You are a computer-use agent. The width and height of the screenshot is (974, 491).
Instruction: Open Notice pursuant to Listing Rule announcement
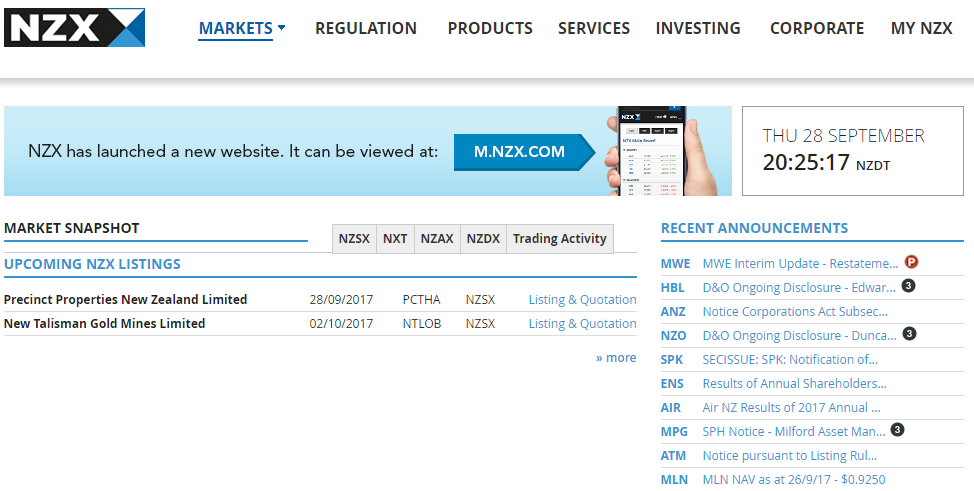coord(790,456)
